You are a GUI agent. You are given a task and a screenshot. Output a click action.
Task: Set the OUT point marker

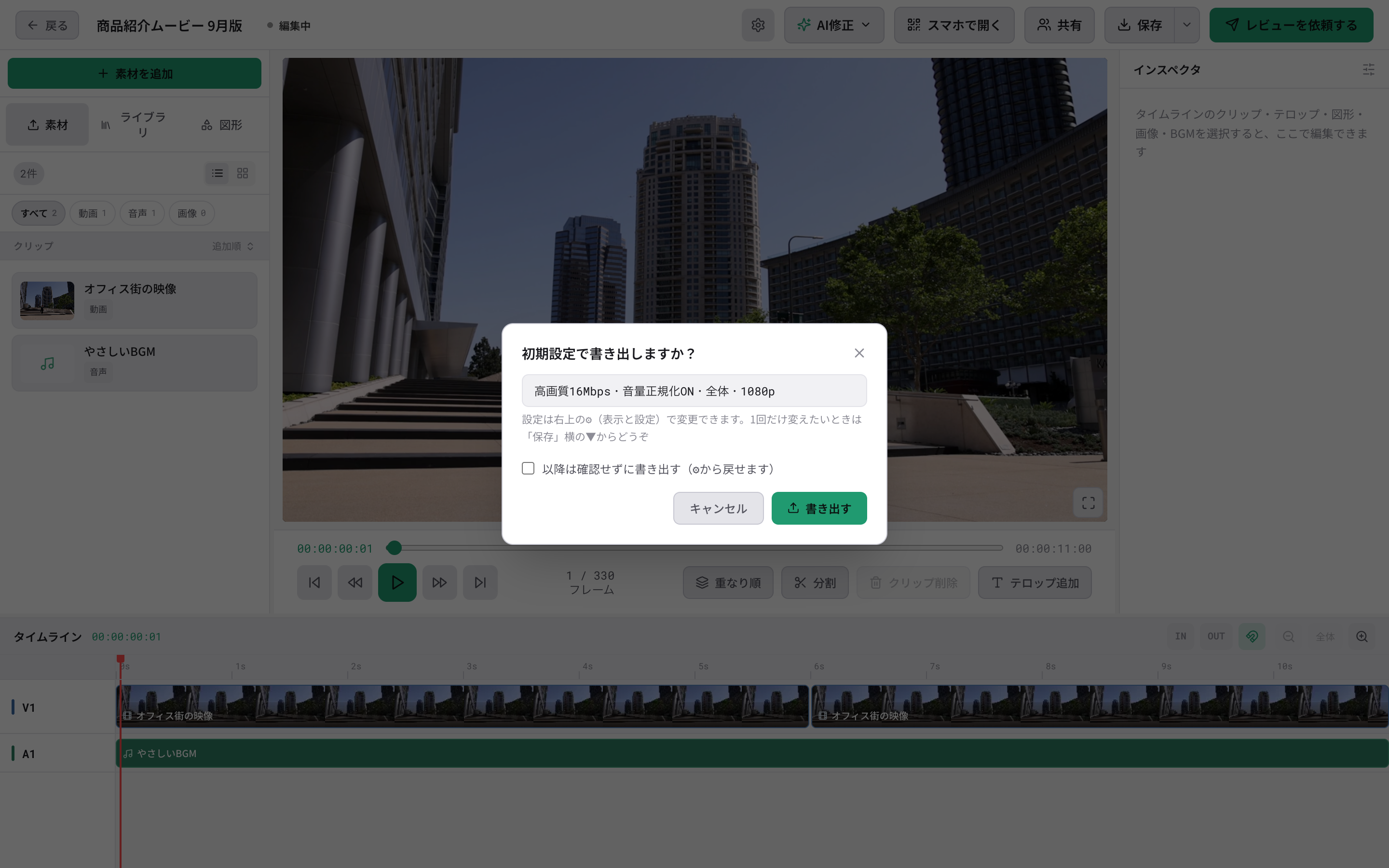(1216, 636)
